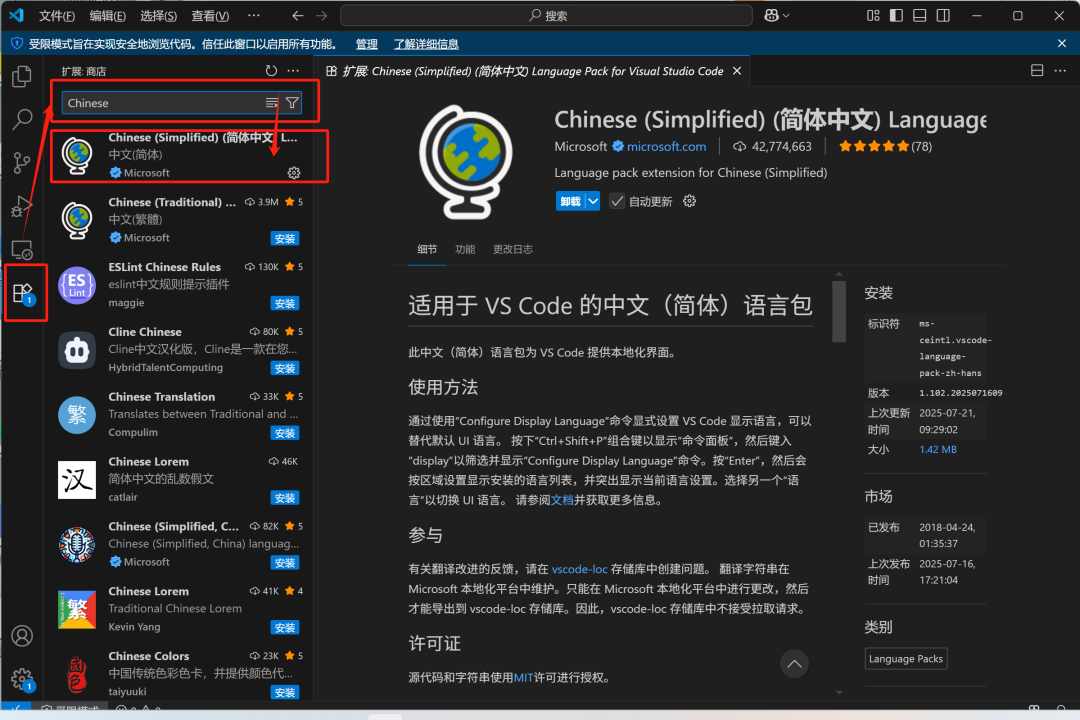Open Copilot chat menu in title bar

pyautogui.click(x=776, y=15)
